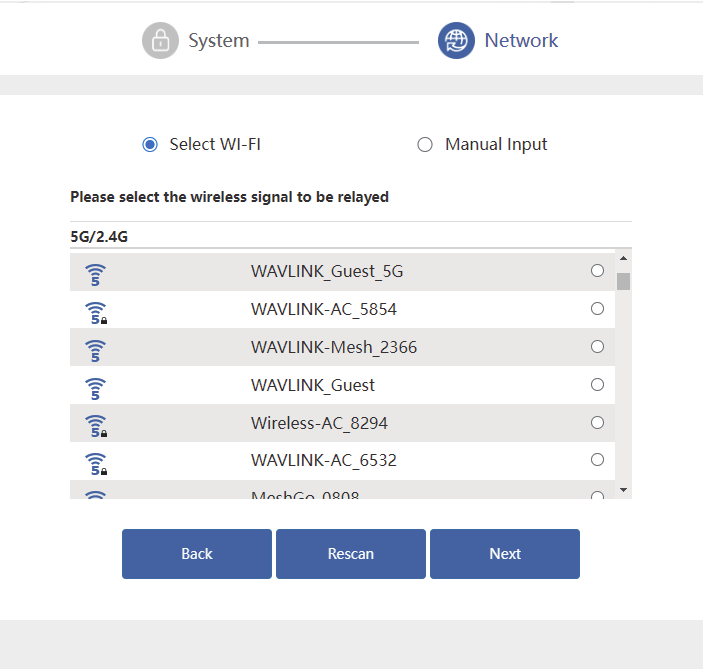The width and height of the screenshot is (704, 669).
Task: Click Wi-Fi signal icon for WAVLINK_Guest_5G
Action: (x=96, y=272)
